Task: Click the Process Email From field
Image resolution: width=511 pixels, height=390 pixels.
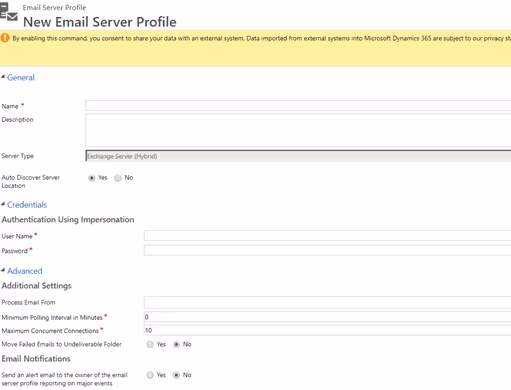Action: coord(327,302)
